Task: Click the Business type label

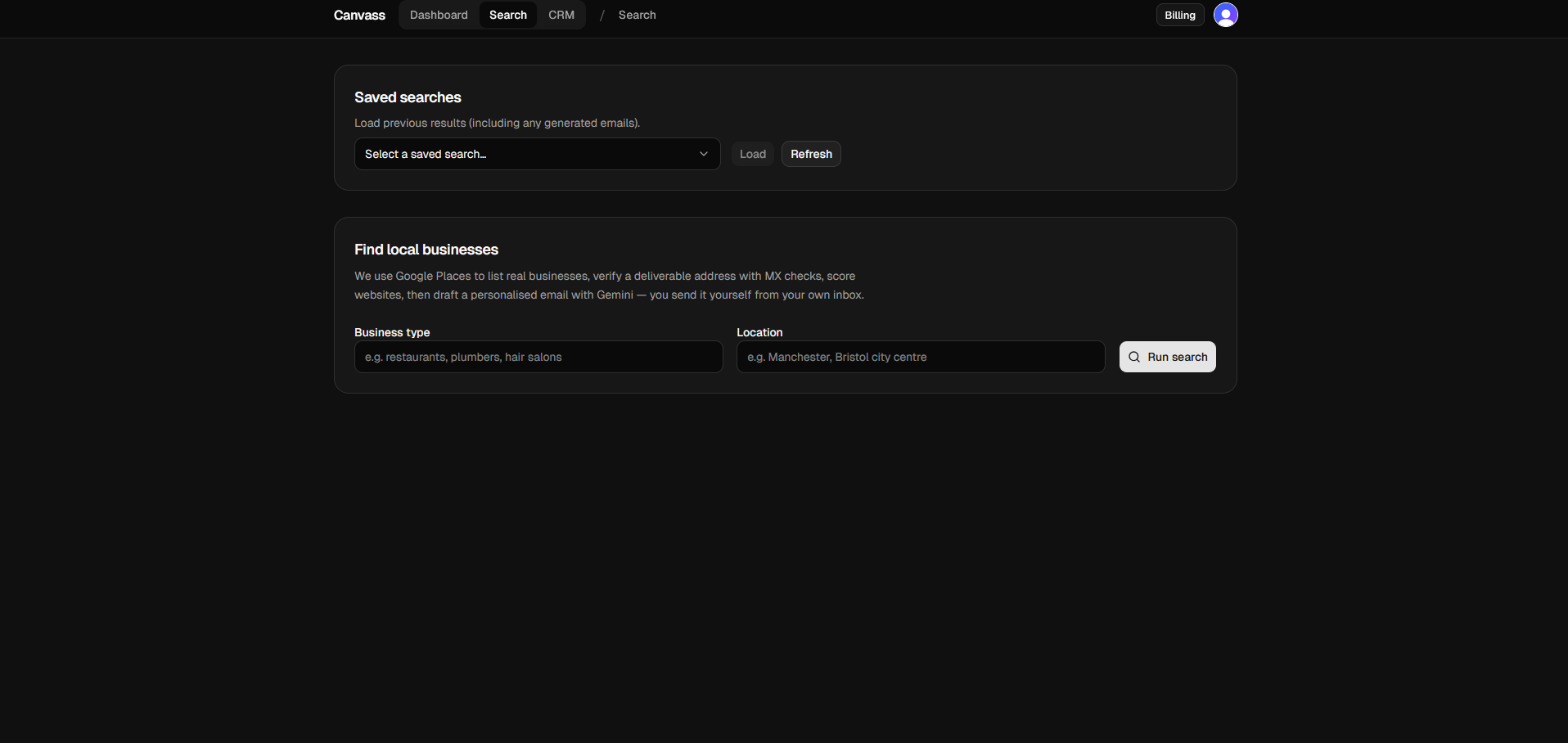Action: click(392, 332)
